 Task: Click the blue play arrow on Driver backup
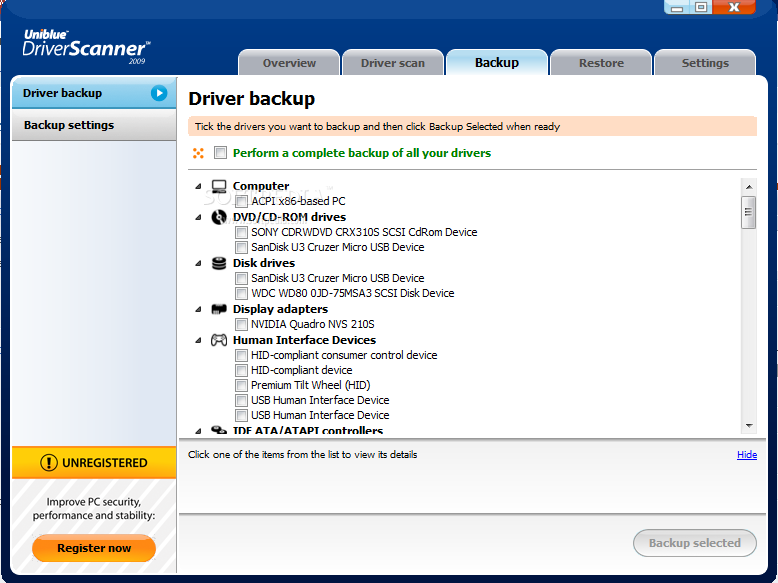[x=159, y=93]
